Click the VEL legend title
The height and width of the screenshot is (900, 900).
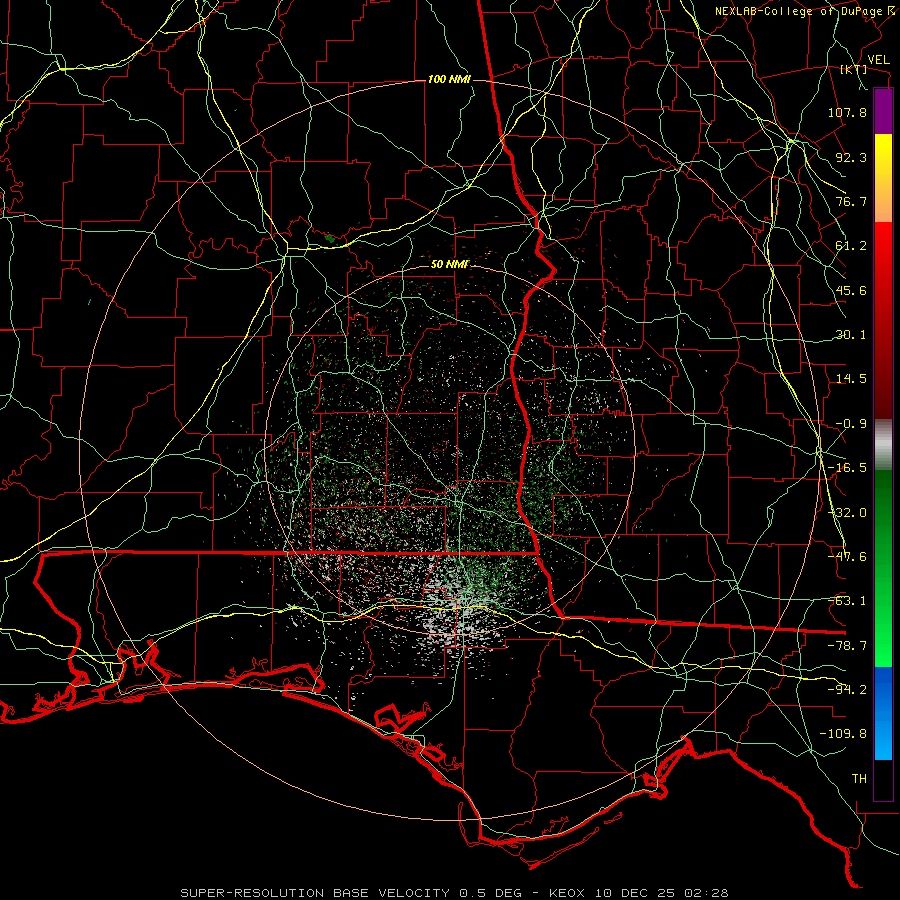click(878, 60)
